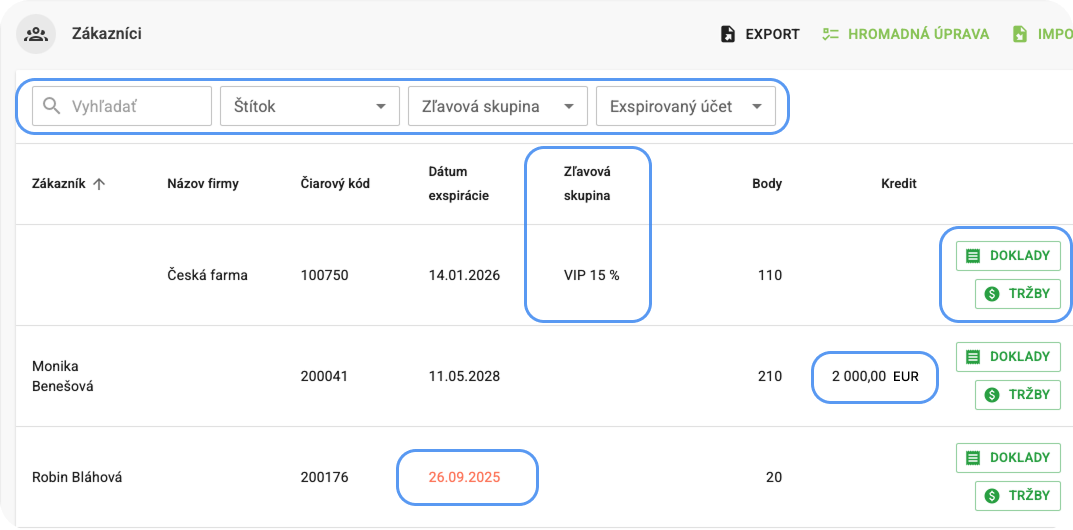Show Tržby for Monika Benešová
Screen dimensions: 1073x530
1017,394
